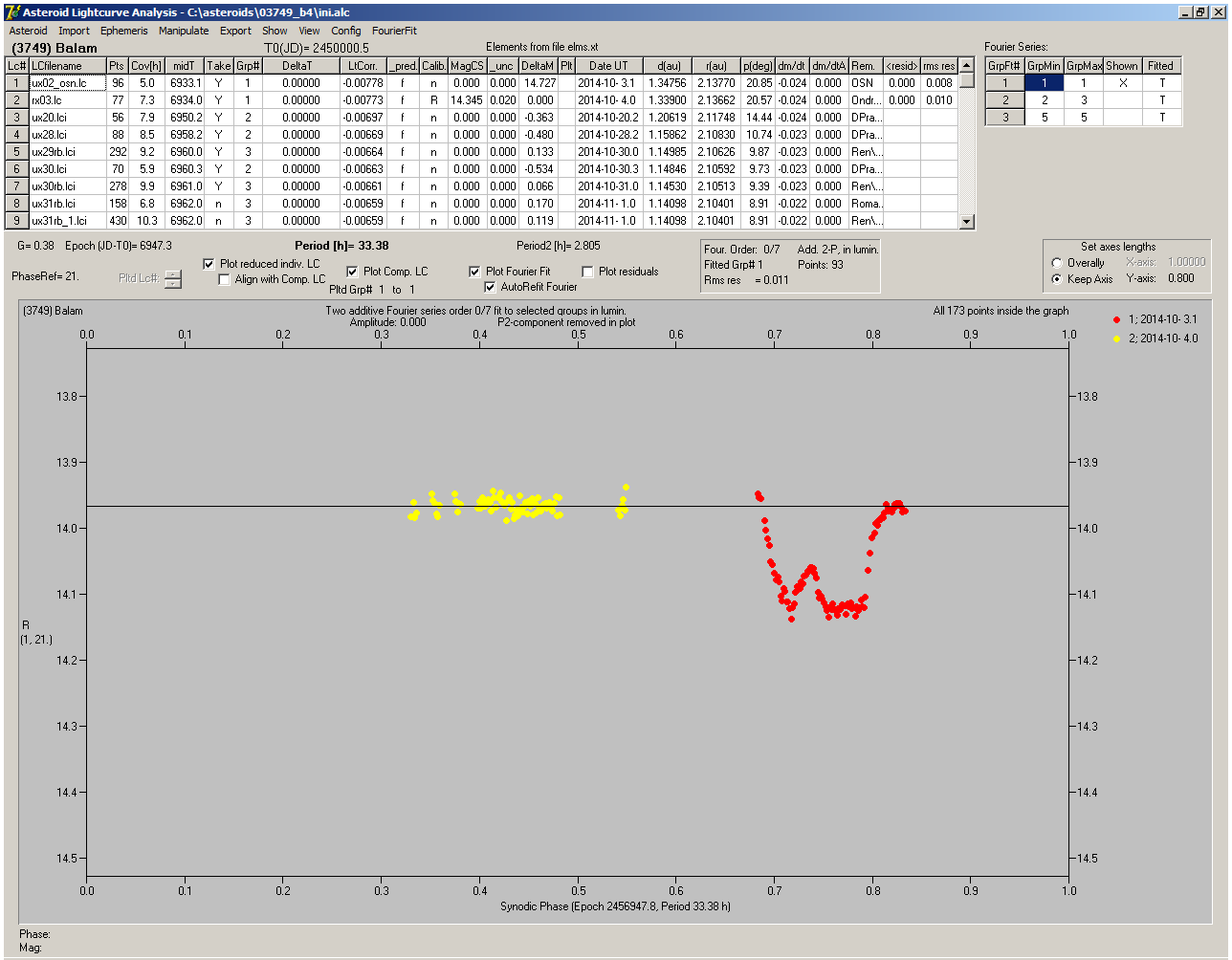Open the Show menu

(x=275, y=31)
